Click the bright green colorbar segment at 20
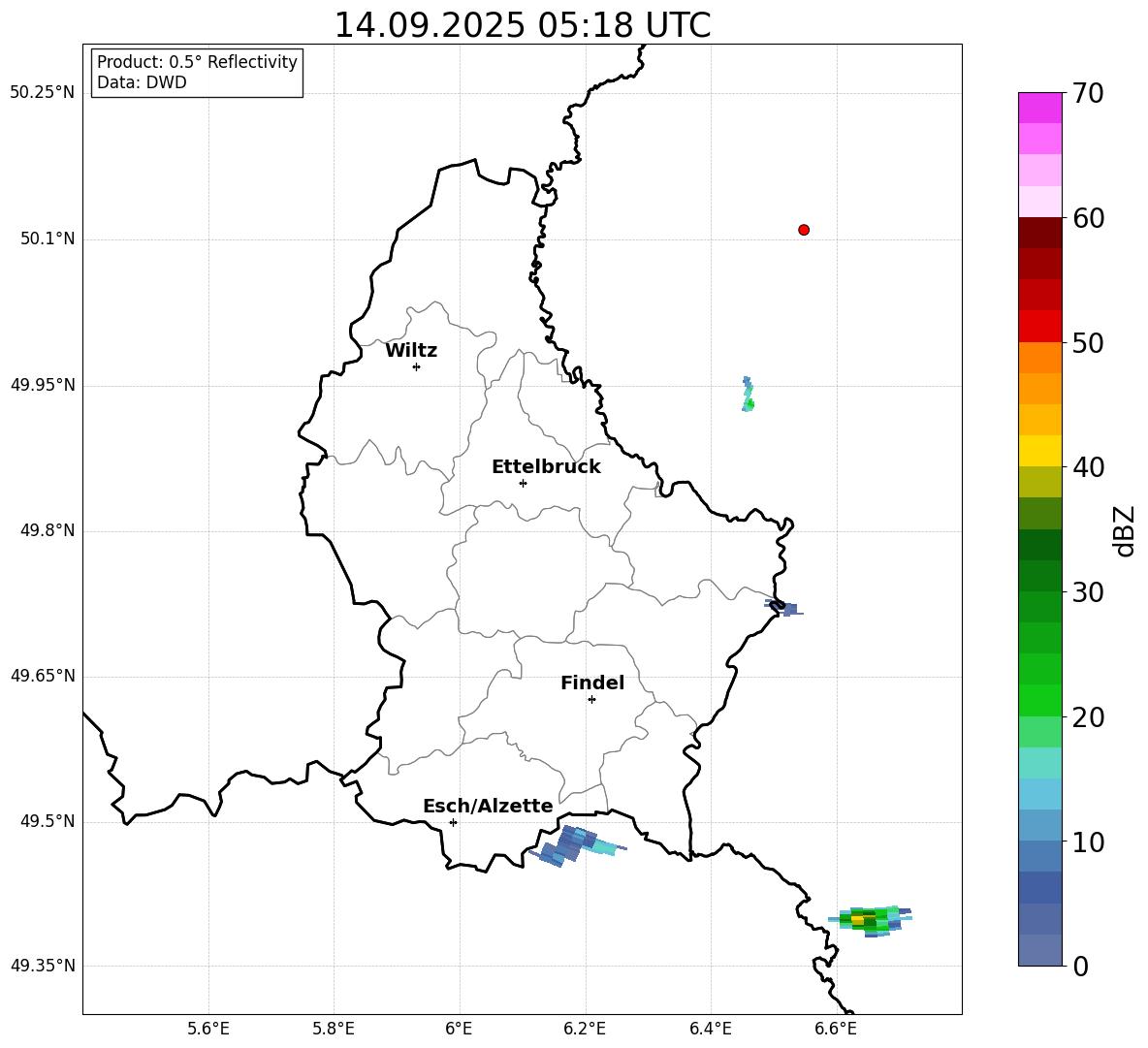This screenshot has height=1048, width=1148. click(x=1040, y=700)
